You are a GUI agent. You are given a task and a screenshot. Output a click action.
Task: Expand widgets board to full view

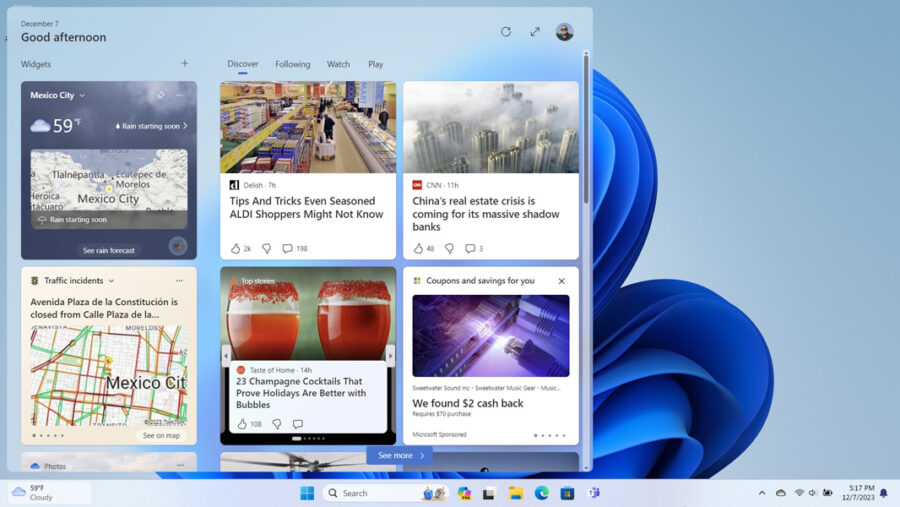pyautogui.click(x=535, y=32)
